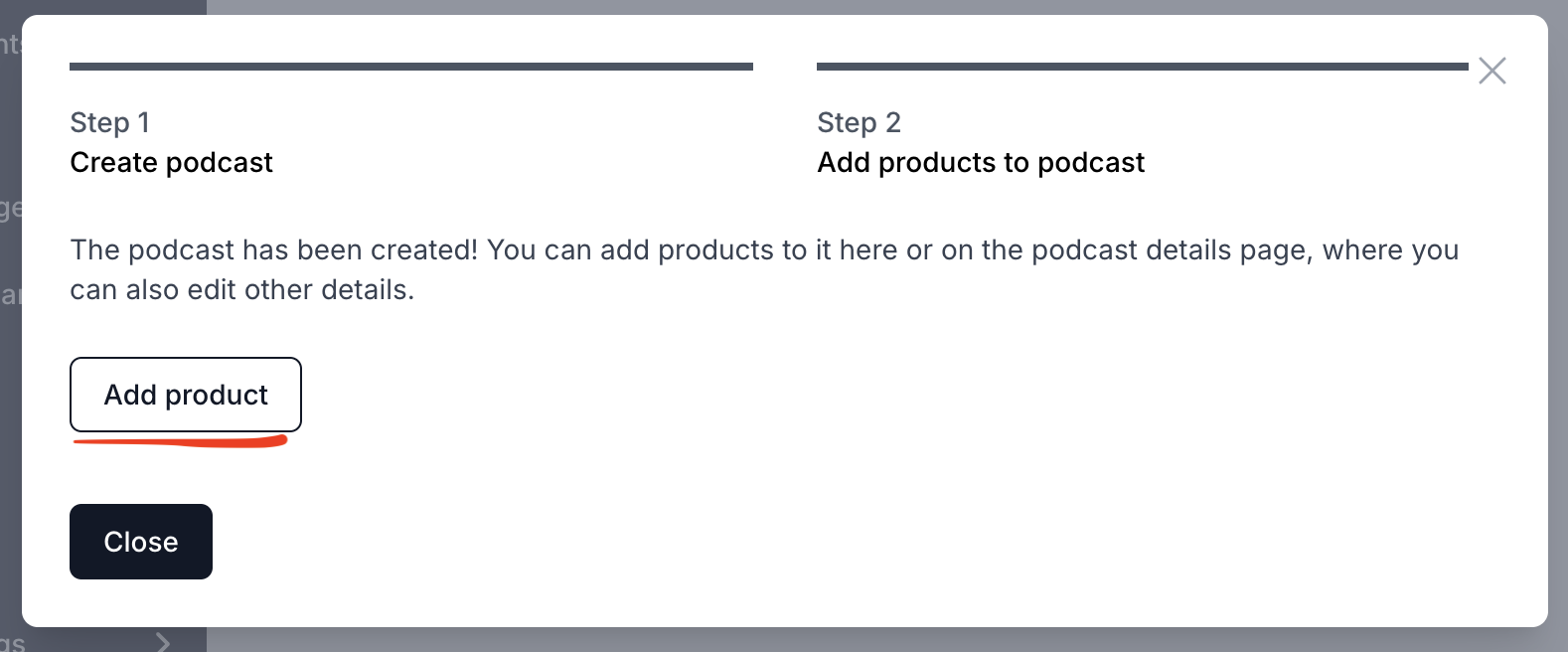Select the Step 1 'Create podcast' label
Image resolution: width=1568 pixels, height=652 pixels.
click(171, 162)
